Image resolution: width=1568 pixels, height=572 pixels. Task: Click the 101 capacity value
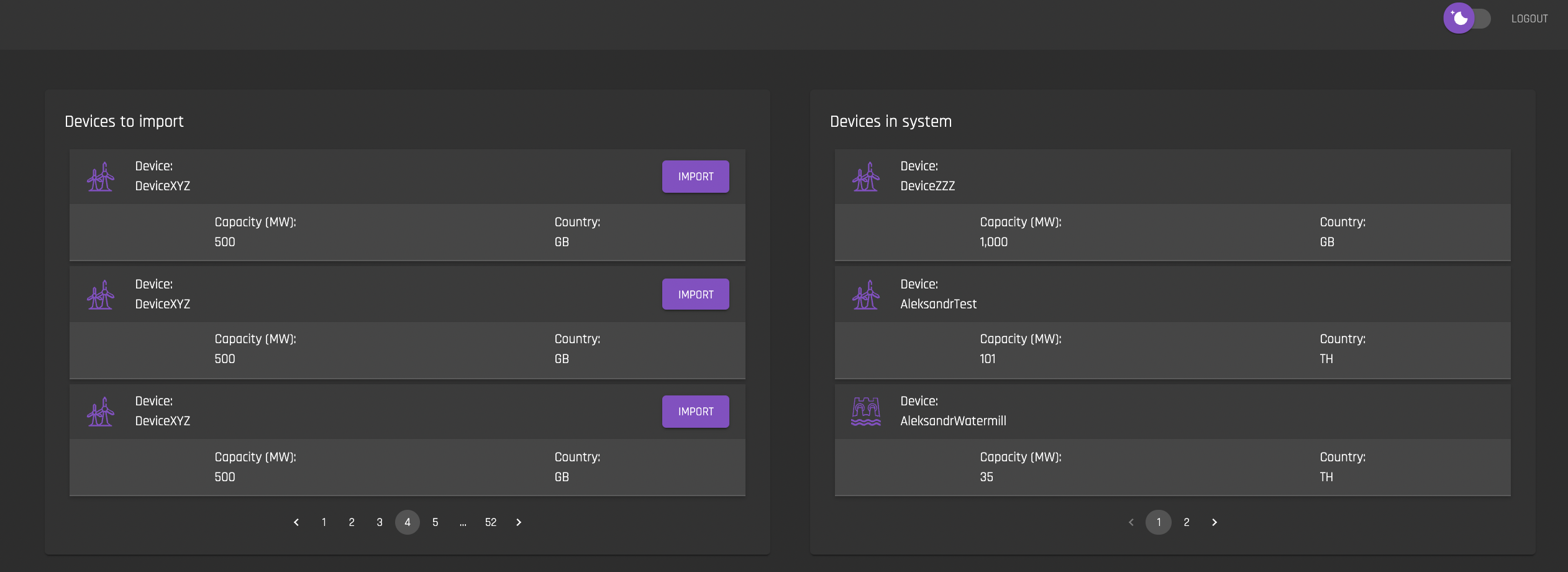coord(988,359)
